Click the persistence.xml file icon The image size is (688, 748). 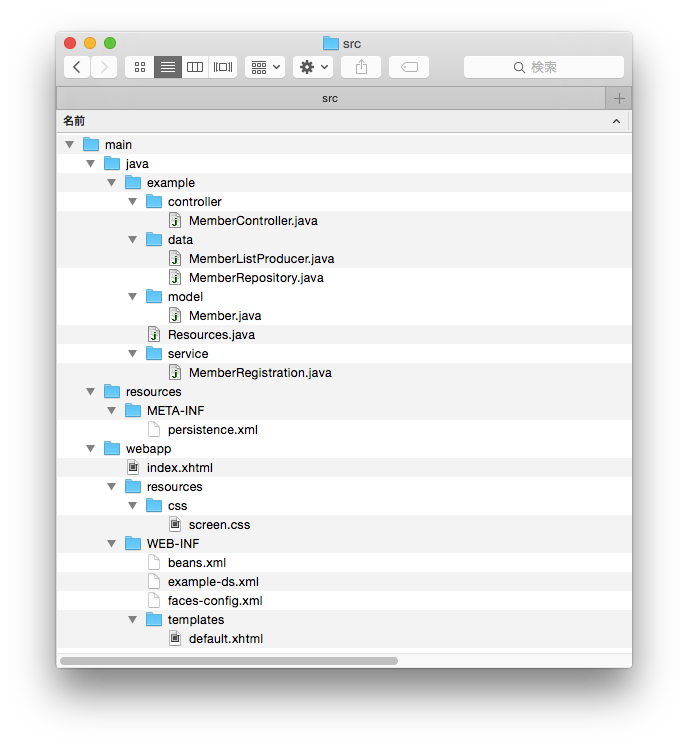154,429
